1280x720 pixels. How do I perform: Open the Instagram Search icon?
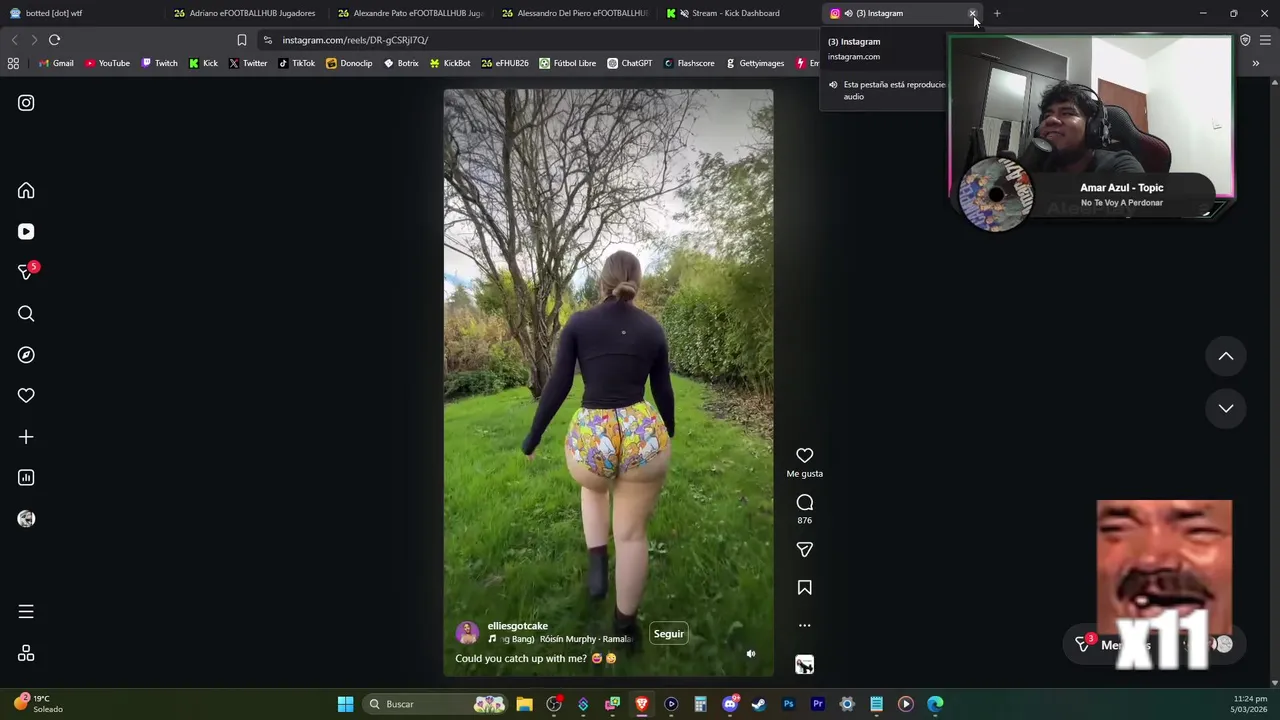(x=26, y=314)
